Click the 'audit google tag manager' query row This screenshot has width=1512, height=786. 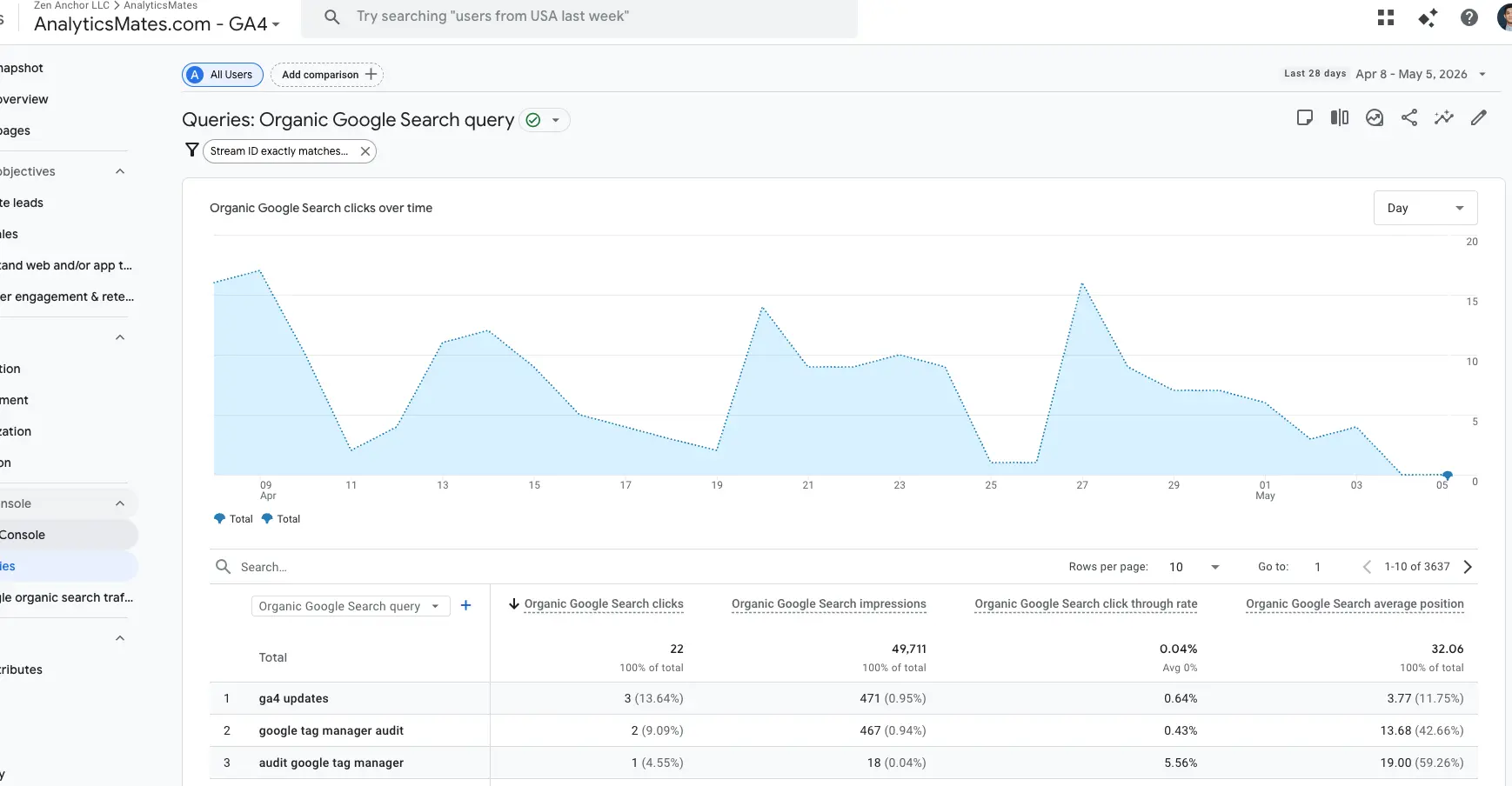[x=843, y=763]
